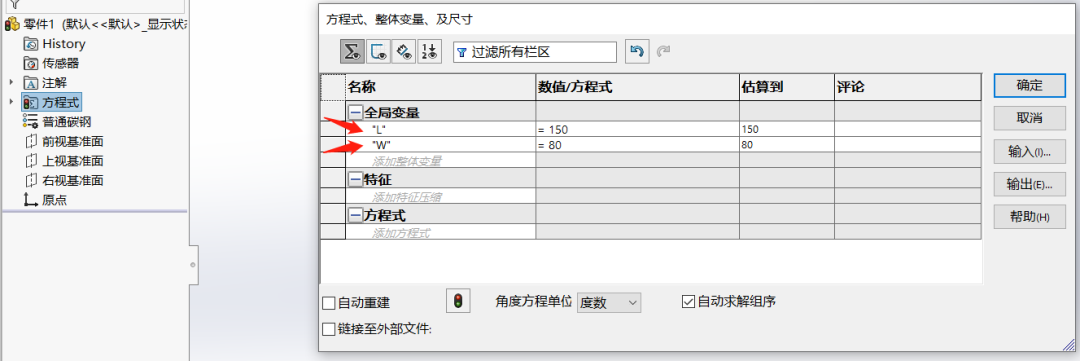Click the 输入(I)... button
Screen dimensions: 1080x361
point(1030,152)
